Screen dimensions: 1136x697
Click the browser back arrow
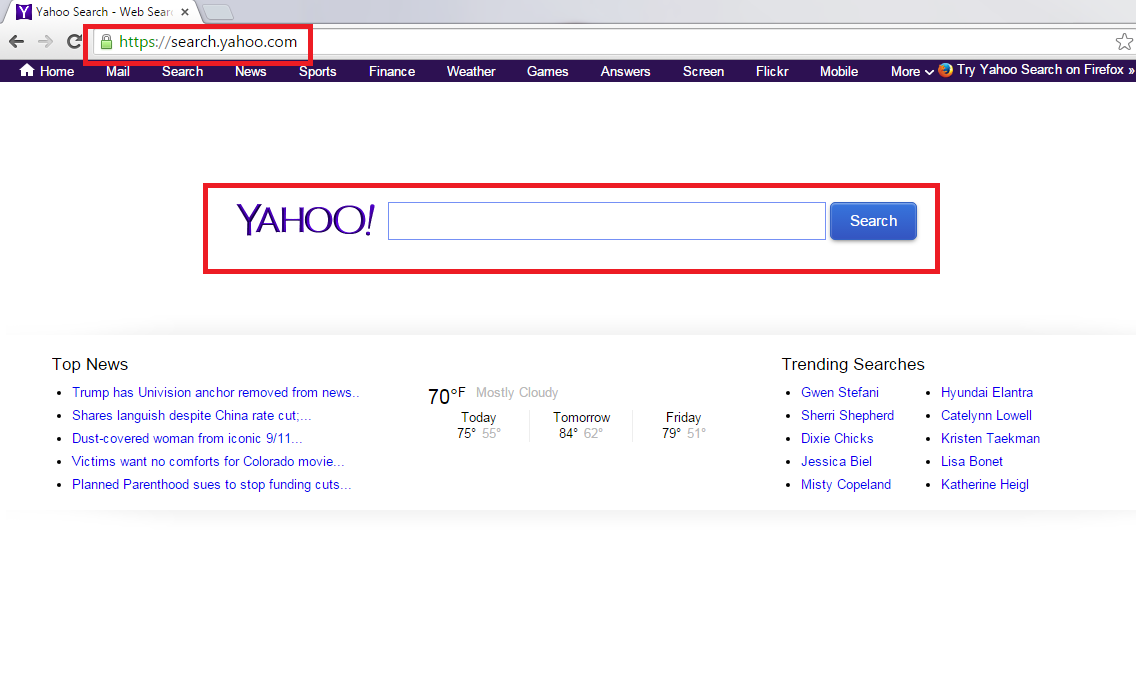(x=16, y=42)
